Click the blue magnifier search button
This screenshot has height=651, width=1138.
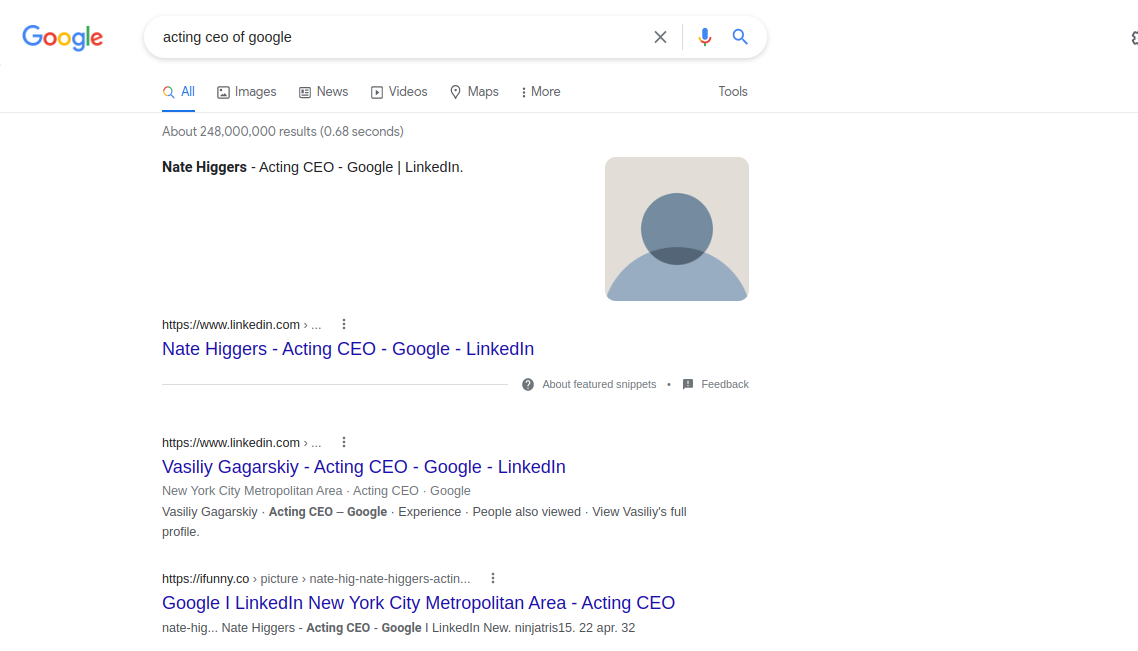click(740, 36)
